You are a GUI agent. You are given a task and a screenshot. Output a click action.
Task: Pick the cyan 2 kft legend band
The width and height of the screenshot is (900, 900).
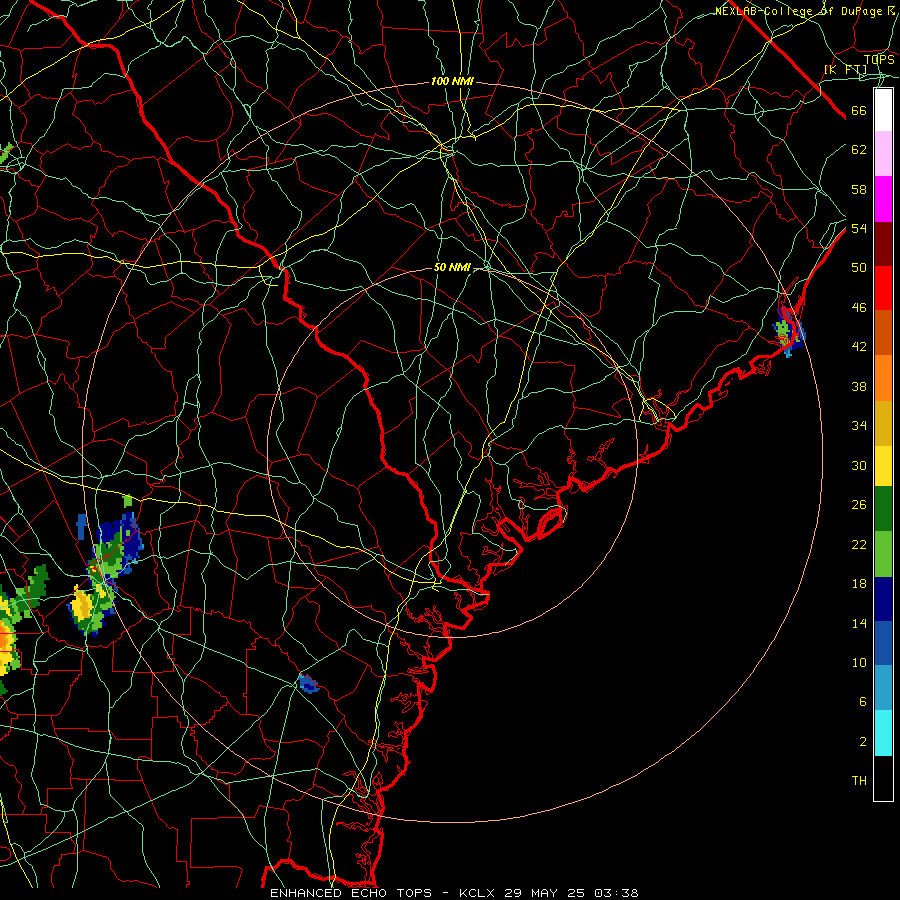tap(883, 733)
